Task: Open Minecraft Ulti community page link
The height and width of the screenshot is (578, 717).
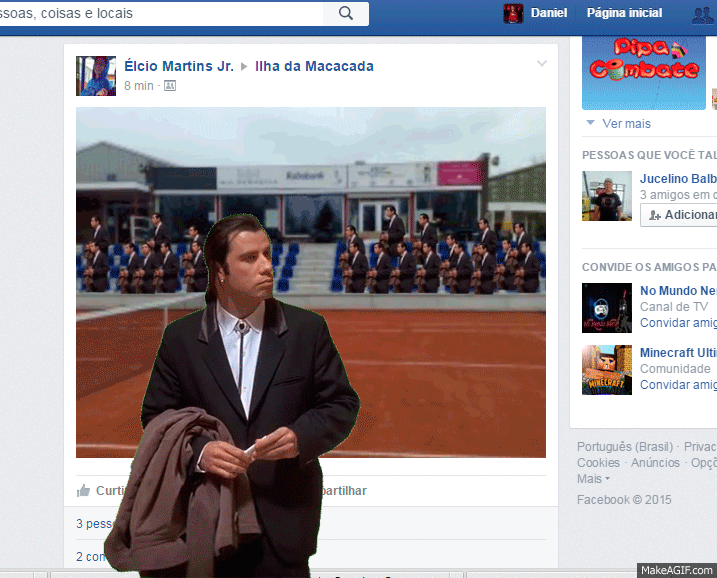Action: point(678,353)
